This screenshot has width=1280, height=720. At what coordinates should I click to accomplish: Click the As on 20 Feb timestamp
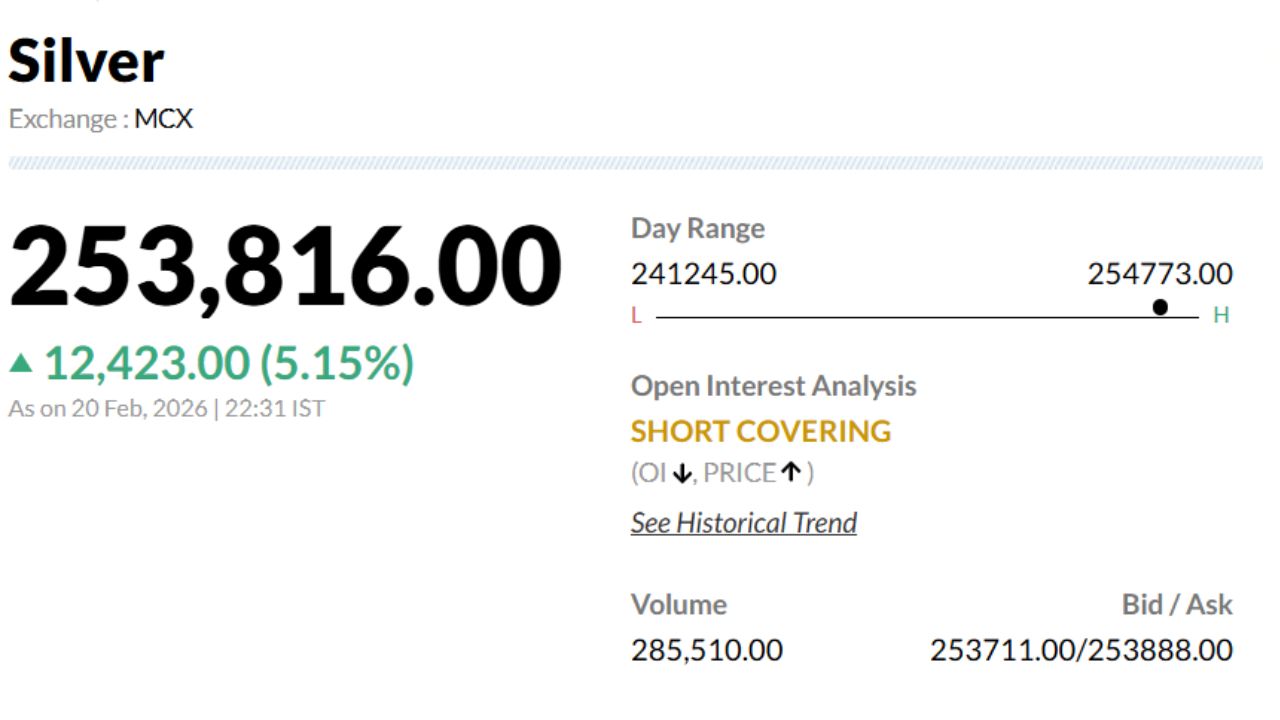click(166, 408)
